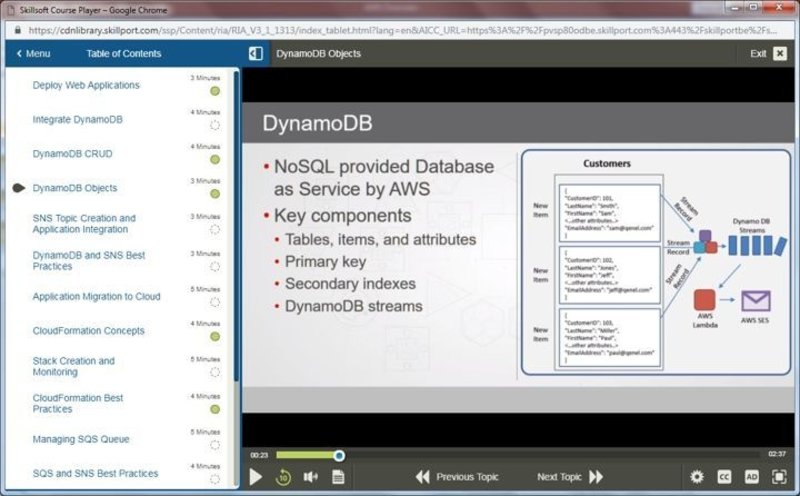Open Stack Creation and Monitoring topic
Image resolution: width=800 pixels, height=496 pixels.
[73, 366]
